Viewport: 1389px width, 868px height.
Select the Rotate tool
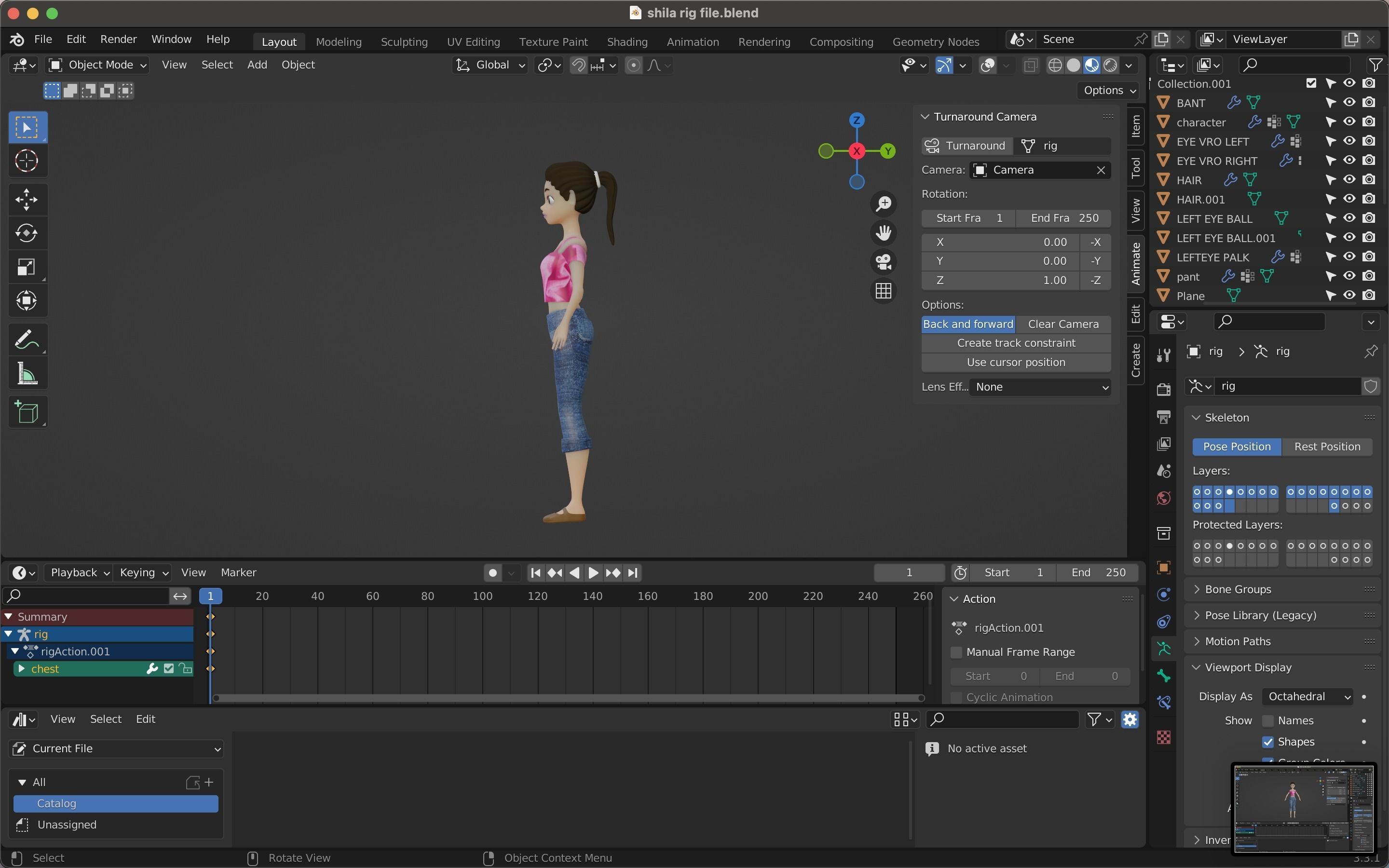point(27,233)
